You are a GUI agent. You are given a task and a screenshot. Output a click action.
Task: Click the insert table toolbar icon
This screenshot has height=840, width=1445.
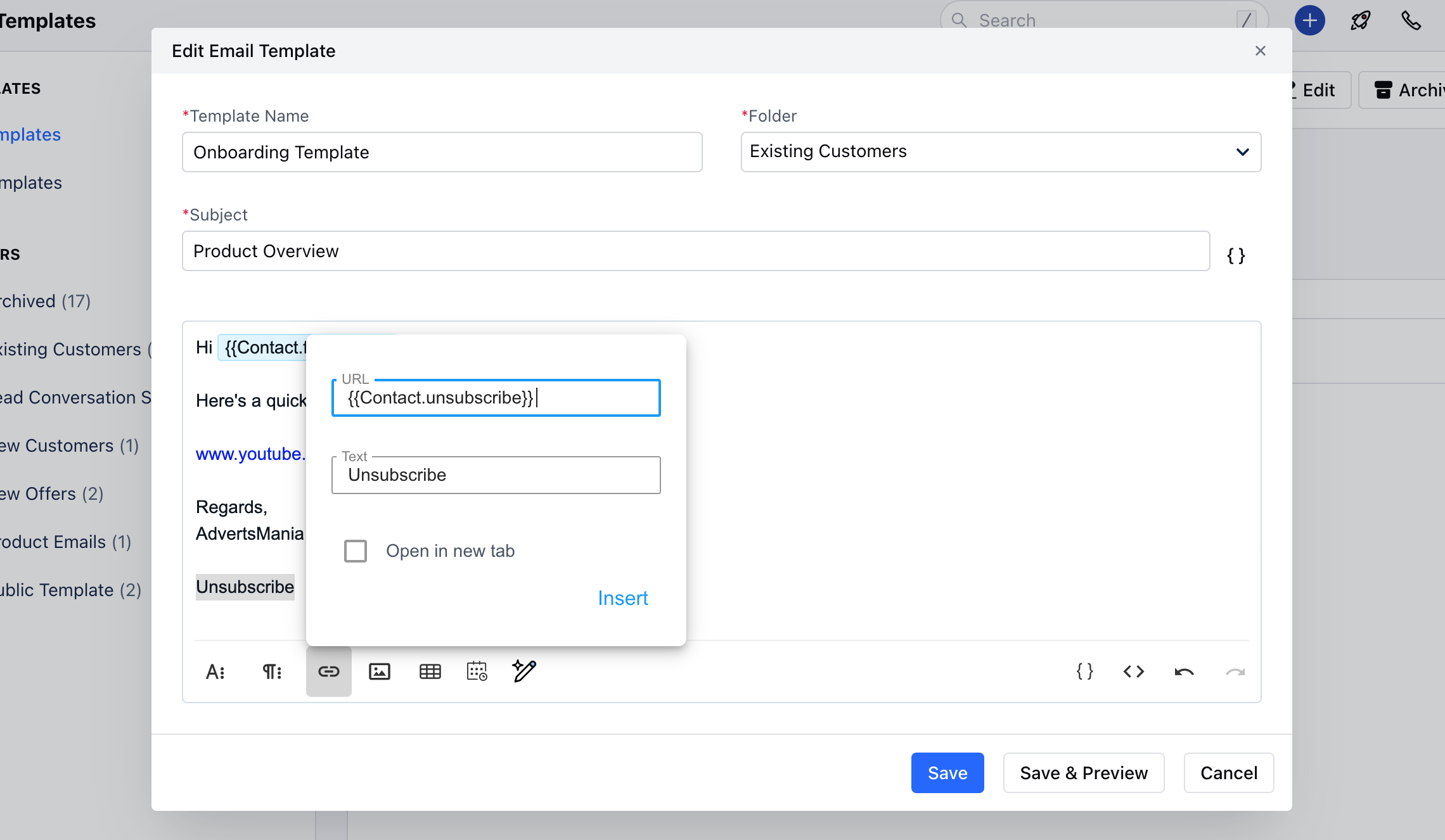pyautogui.click(x=430, y=671)
